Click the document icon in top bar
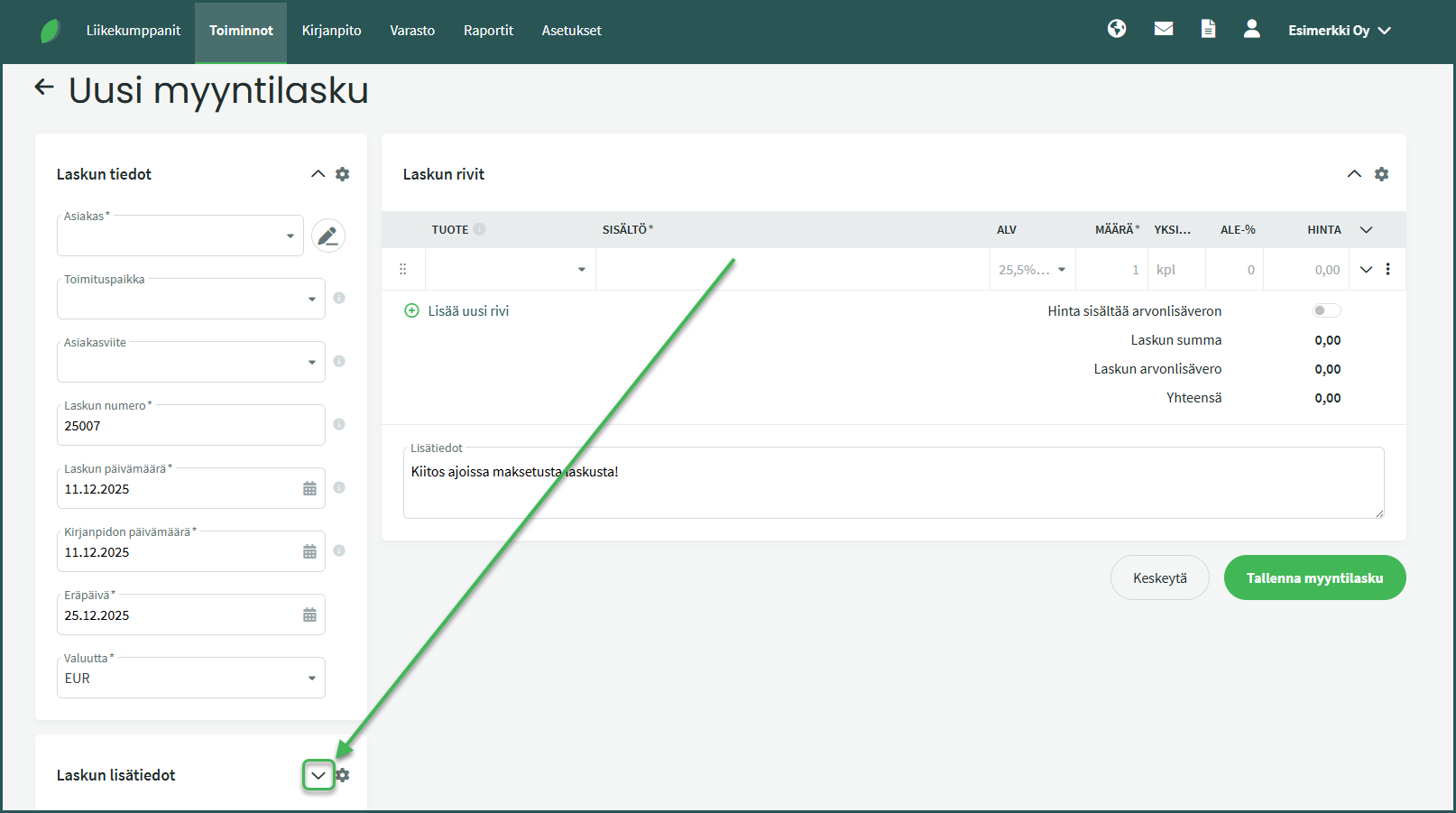1456x813 pixels. click(x=1208, y=29)
